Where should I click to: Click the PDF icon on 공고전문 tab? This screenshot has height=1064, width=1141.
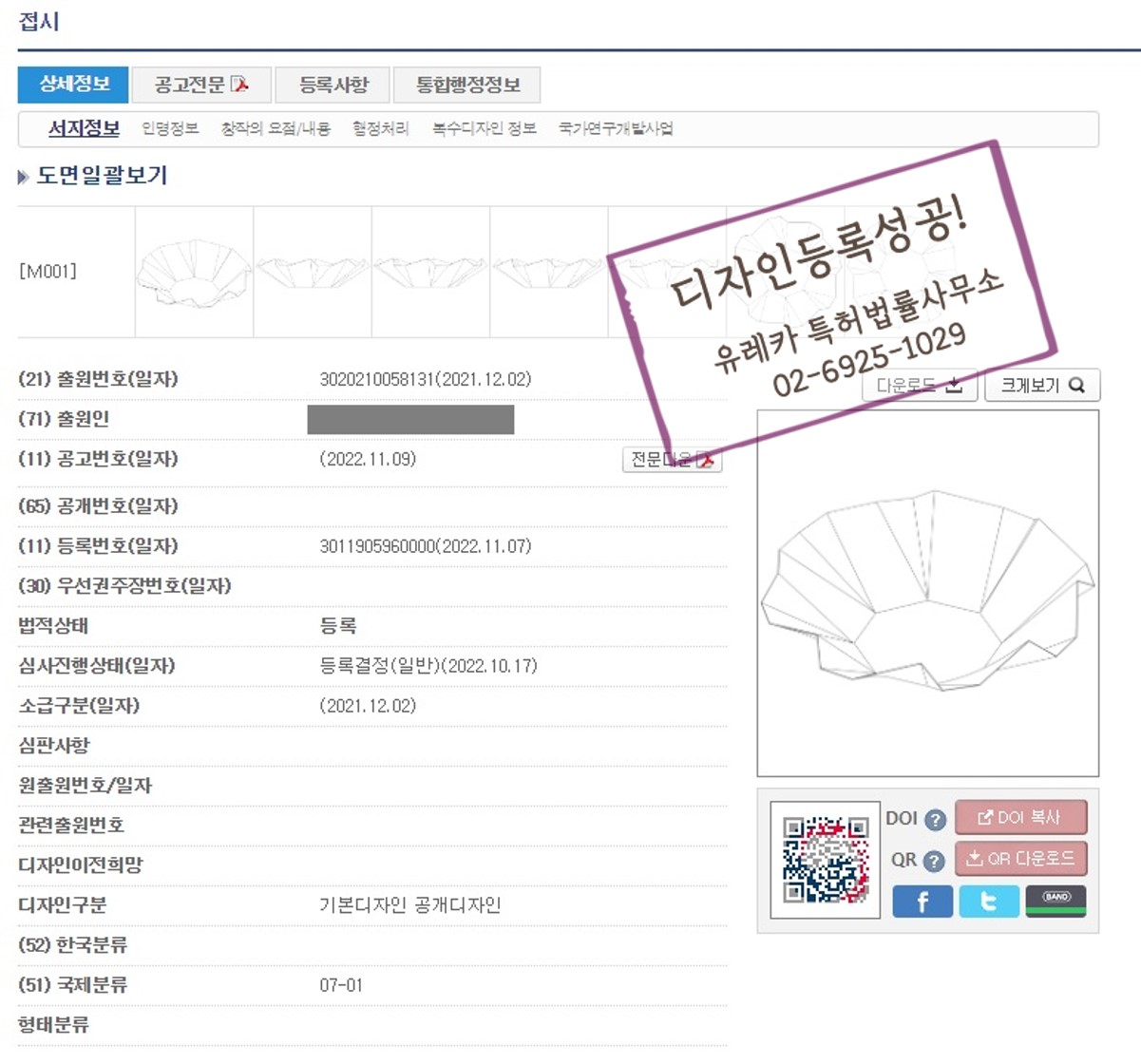[x=240, y=85]
